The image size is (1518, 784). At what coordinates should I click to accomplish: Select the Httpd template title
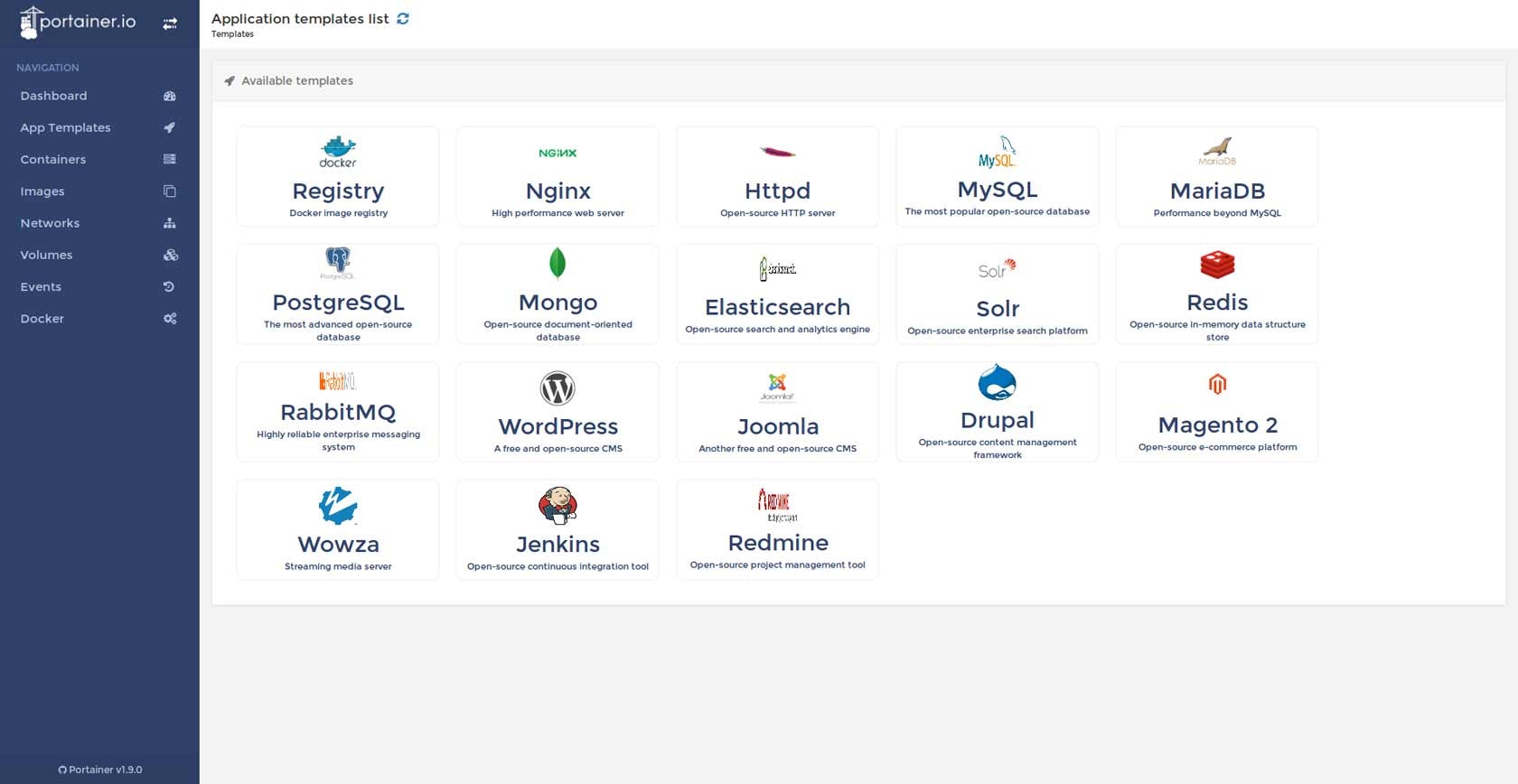[x=777, y=191]
